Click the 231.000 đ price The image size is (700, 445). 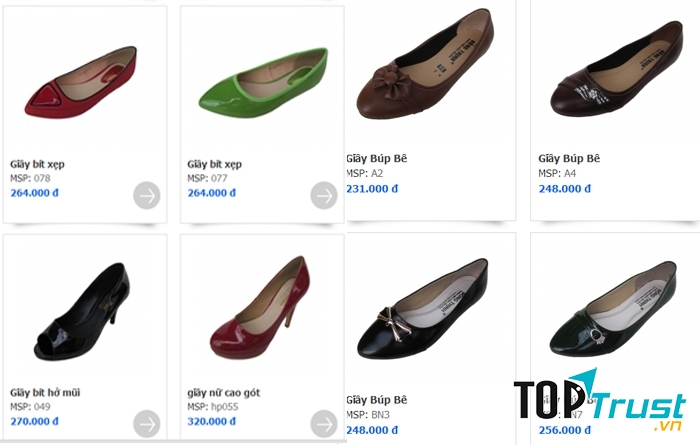coord(372,188)
